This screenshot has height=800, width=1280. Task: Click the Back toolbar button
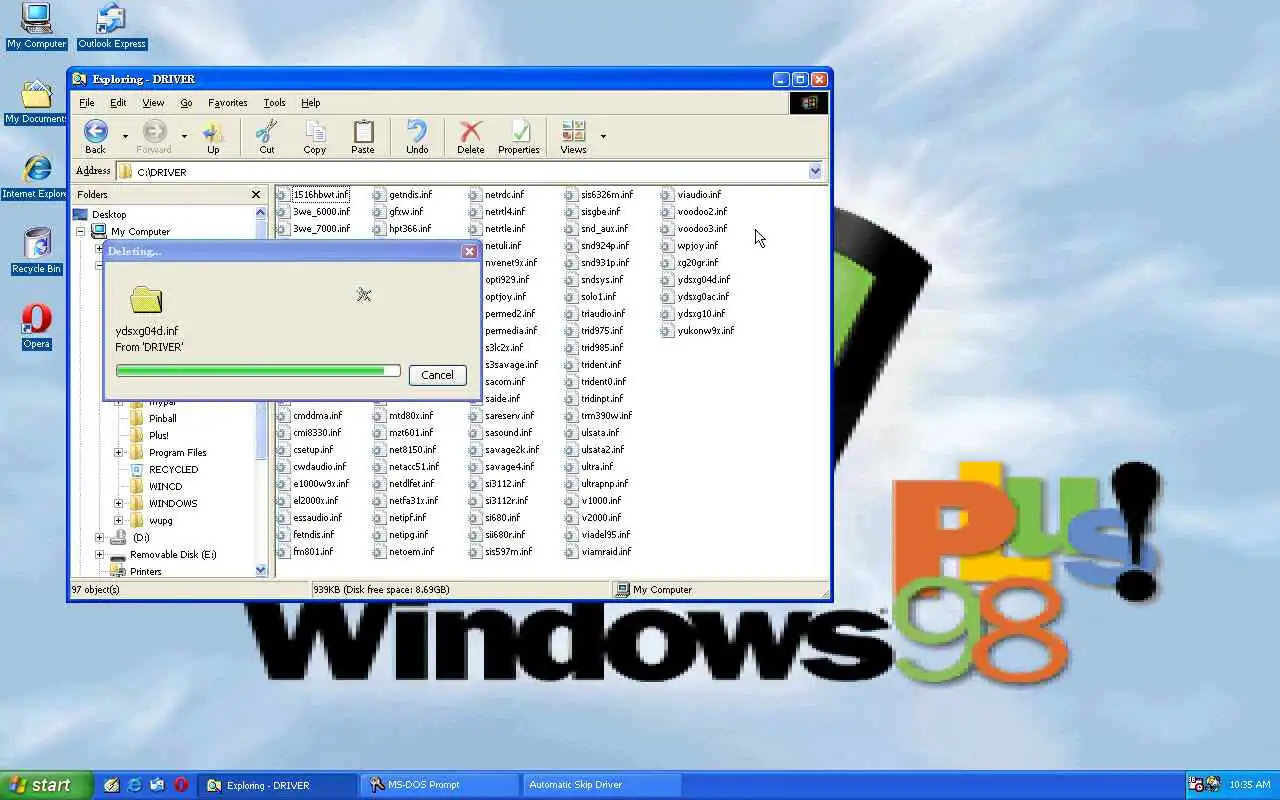click(x=95, y=137)
